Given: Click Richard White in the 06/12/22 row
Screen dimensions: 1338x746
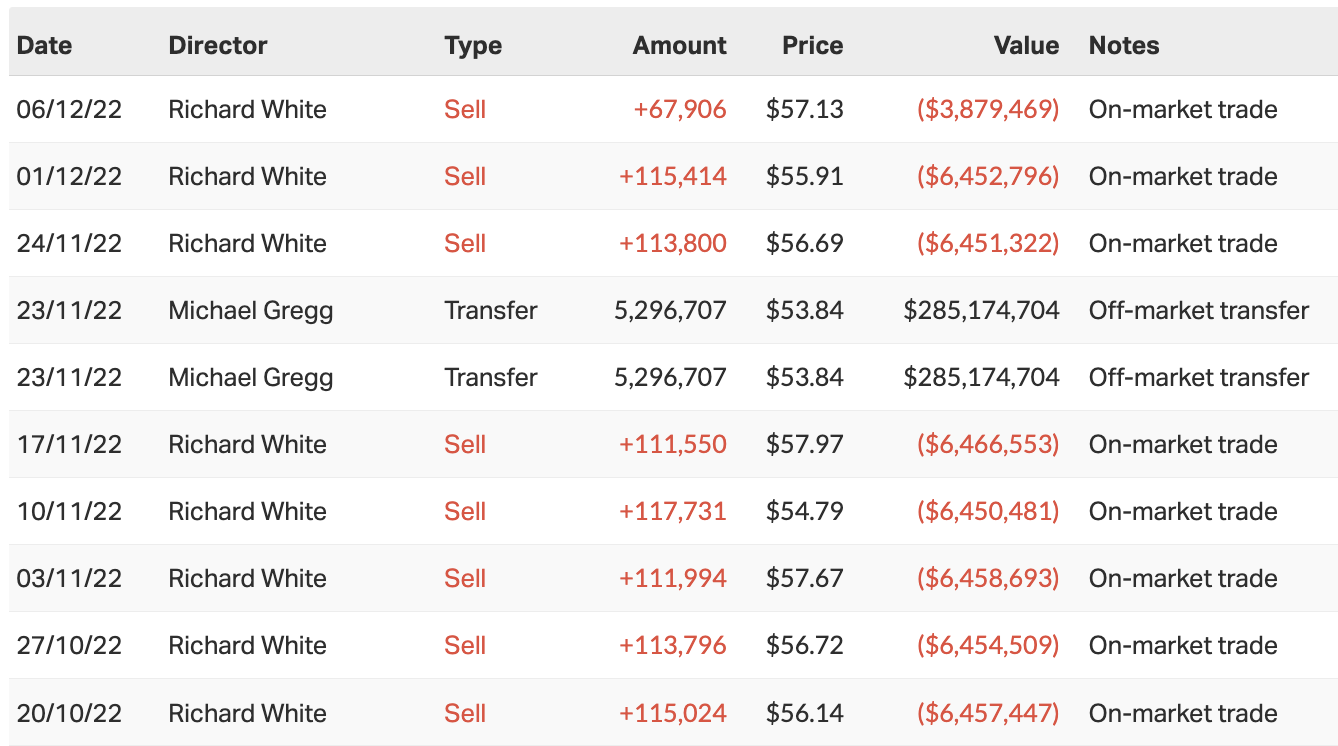Looking at the screenshot, I should pyautogui.click(x=247, y=109).
